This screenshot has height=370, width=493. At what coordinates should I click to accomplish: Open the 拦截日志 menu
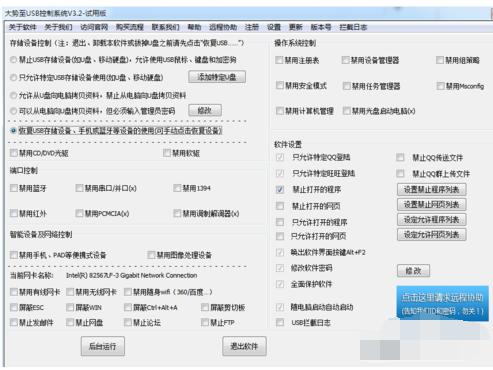(353, 27)
